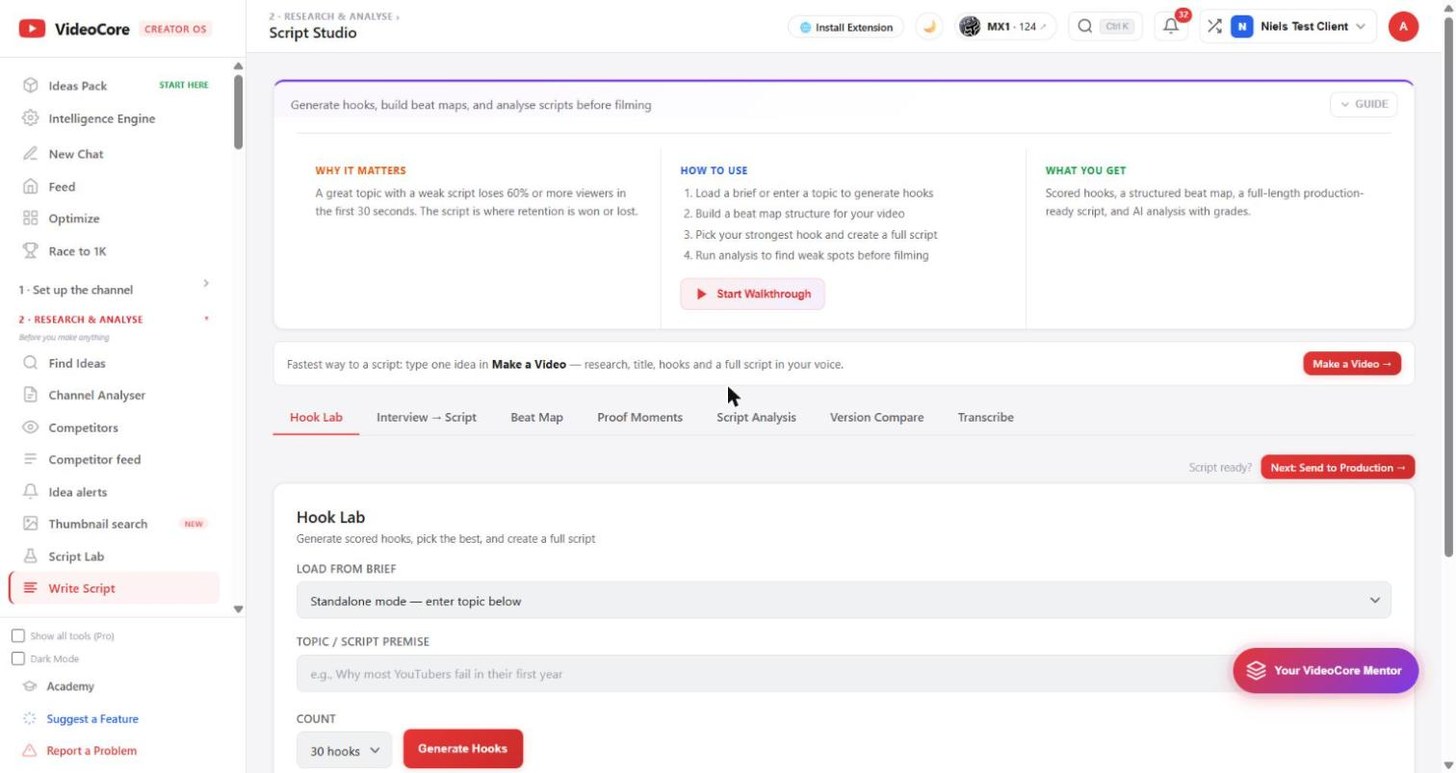
Task: Click the Idea alerts bell icon
Action: click(x=30, y=492)
